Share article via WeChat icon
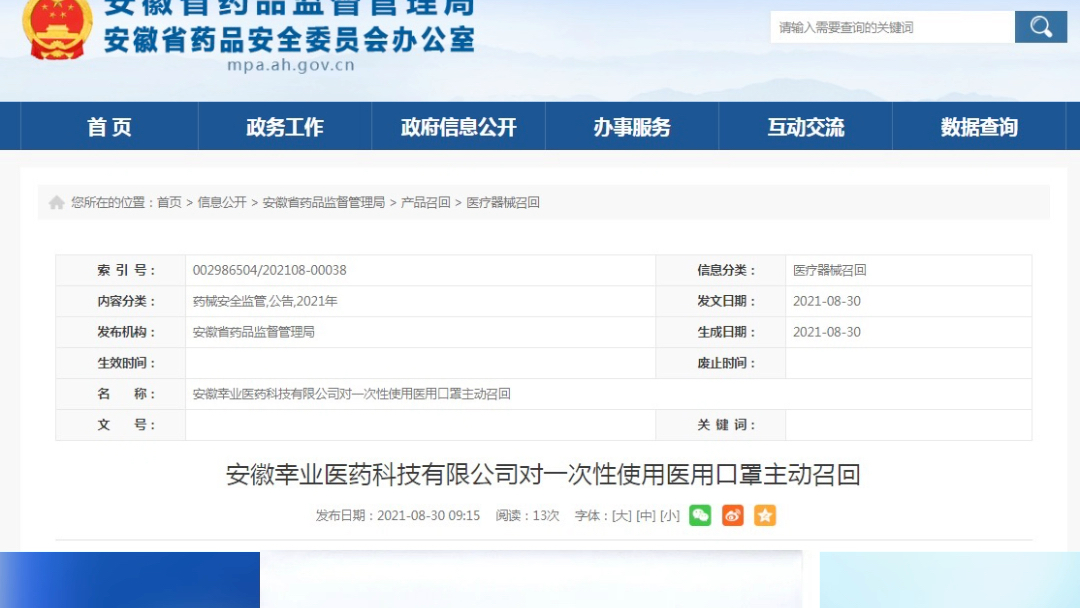The image size is (1080, 608). [700, 516]
